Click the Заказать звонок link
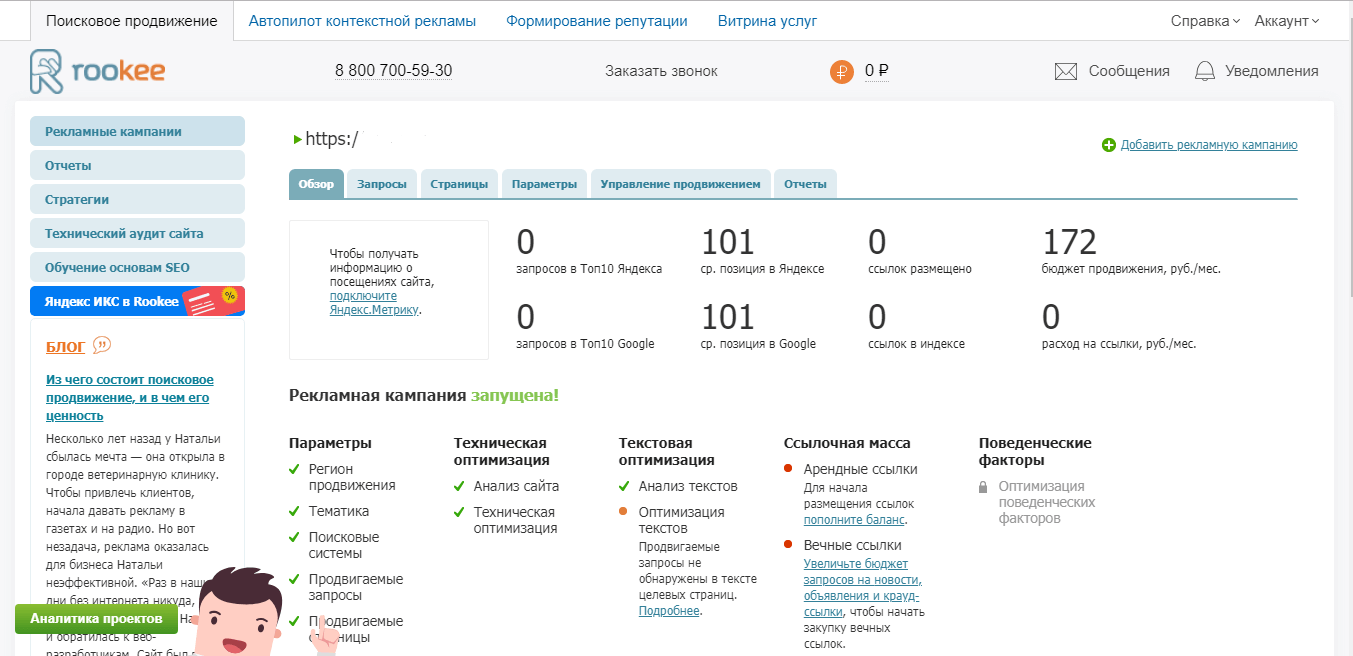Image resolution: width=1353 pixels, height=656 pixels. pyautogui.click(x=661, y=71)
